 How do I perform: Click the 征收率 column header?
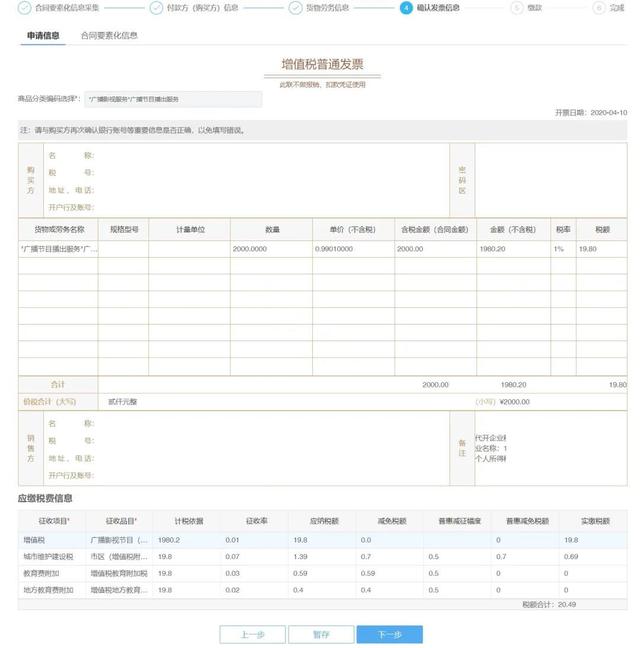[x=257, y=521]
